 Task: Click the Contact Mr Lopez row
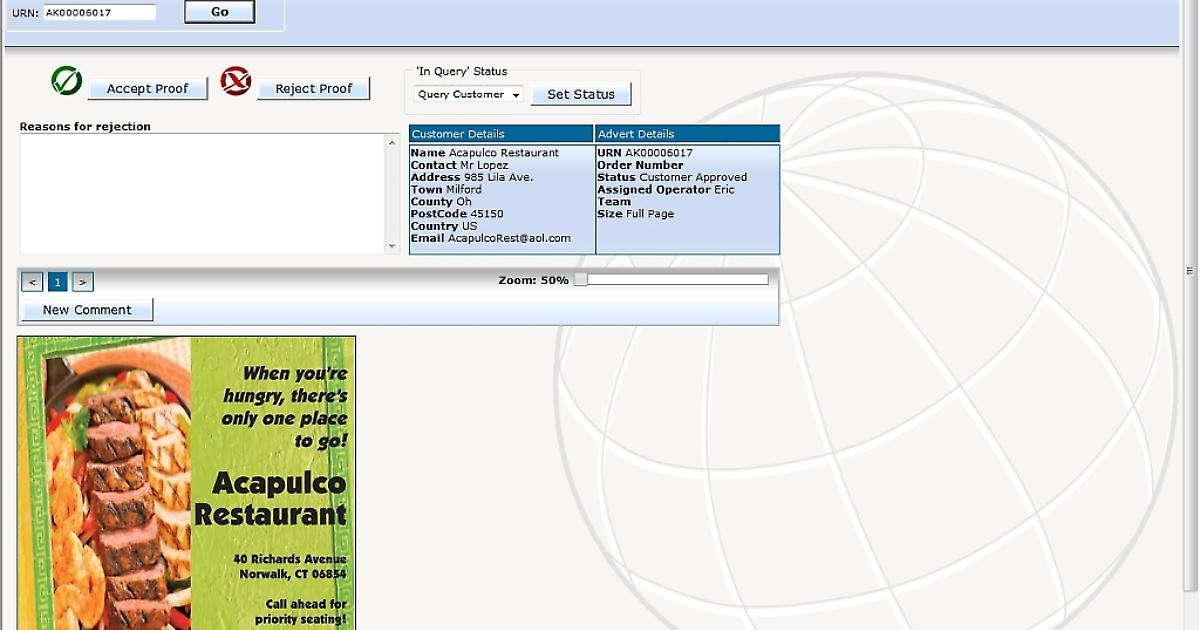click(459, 165)
